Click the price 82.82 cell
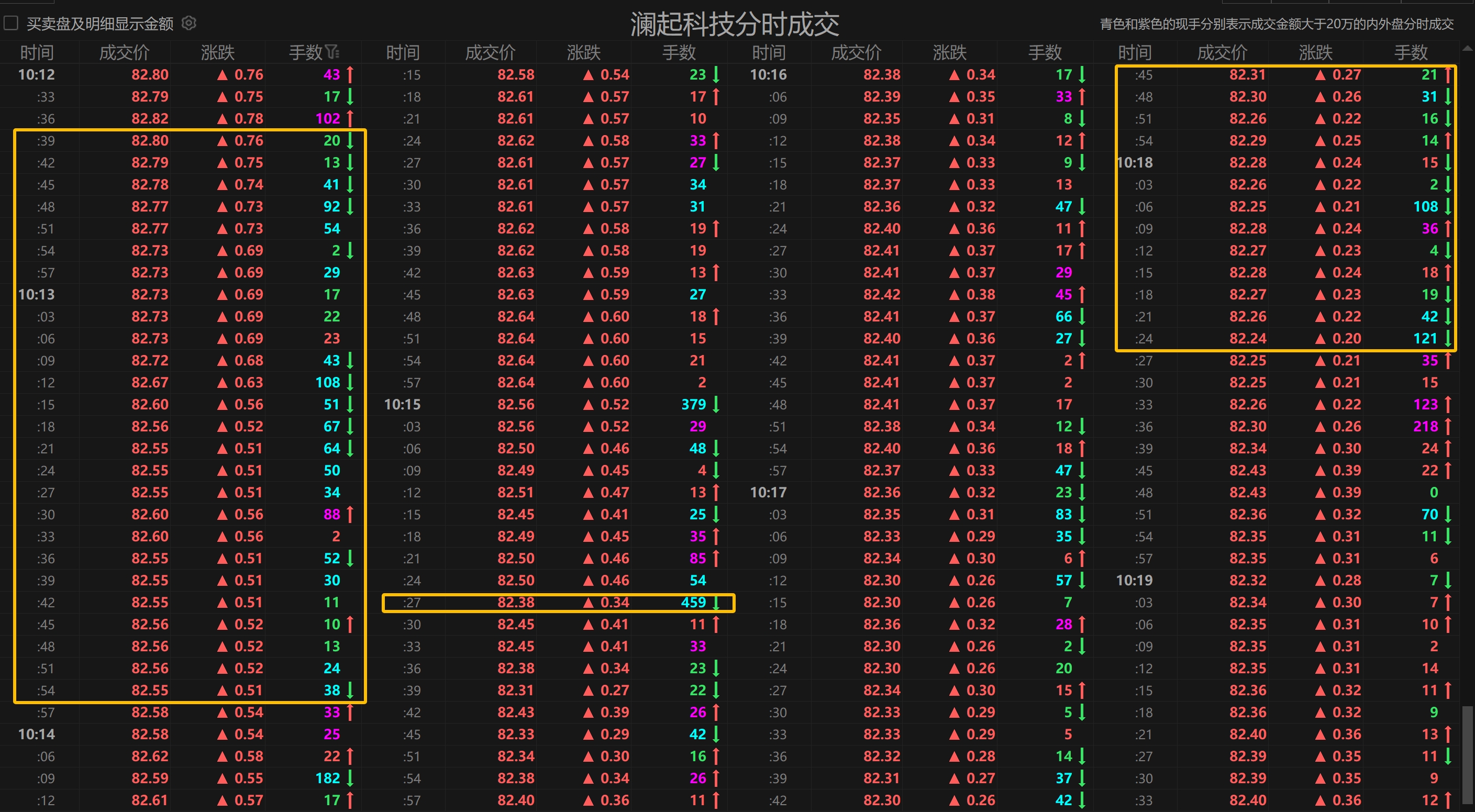Screen dimensions: 1475x812 click(150, 118)
